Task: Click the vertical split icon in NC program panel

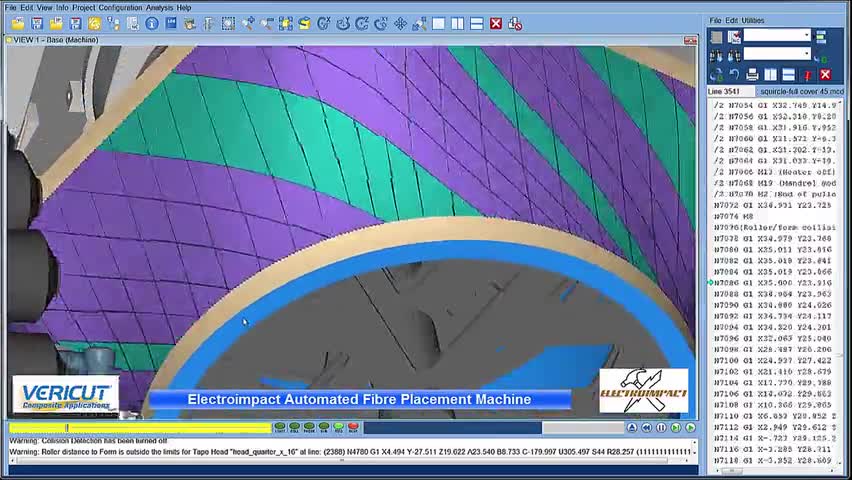Action: (770, 74)
